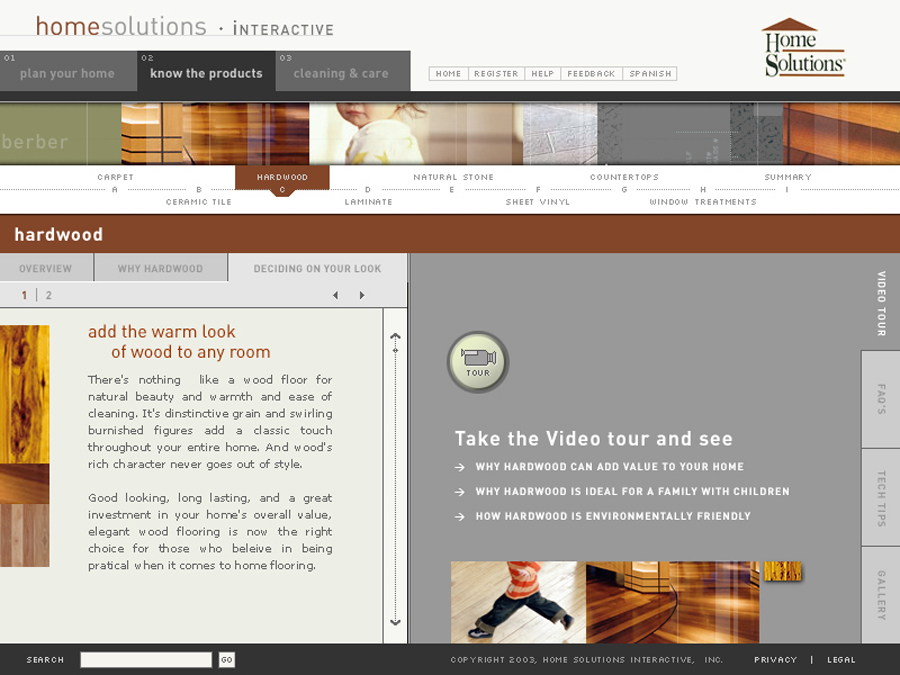Viewport: 900px width, 675px height.
Task: Click scroll up arrow in text panel
Action: tap(395, 336)
